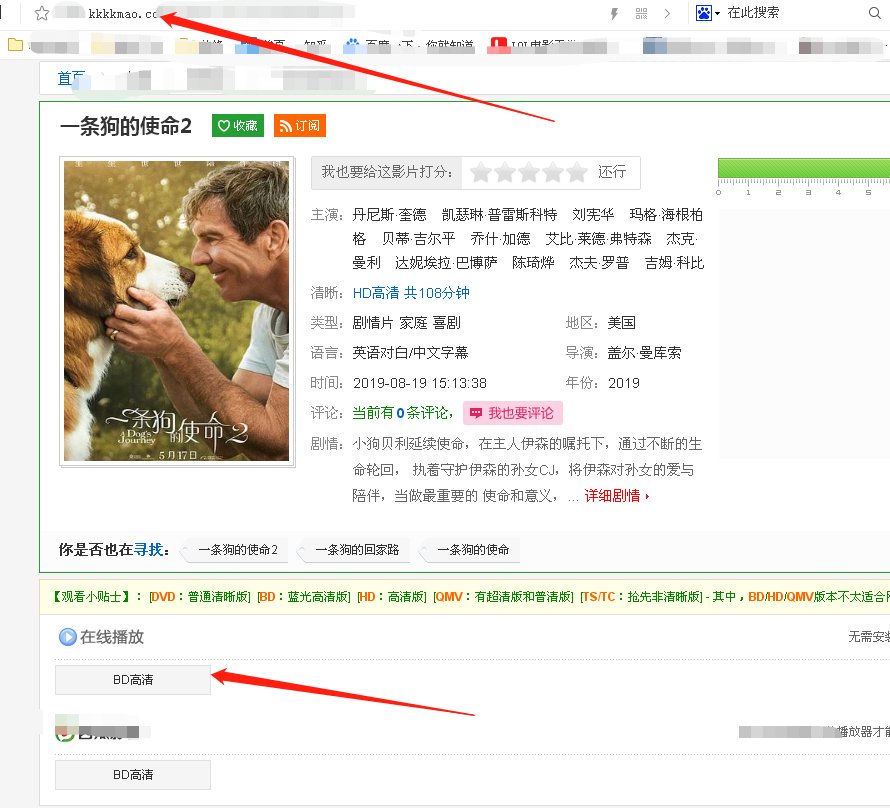
Task: Click the Baidu paw icon in the search box
Action: [705, 13]
